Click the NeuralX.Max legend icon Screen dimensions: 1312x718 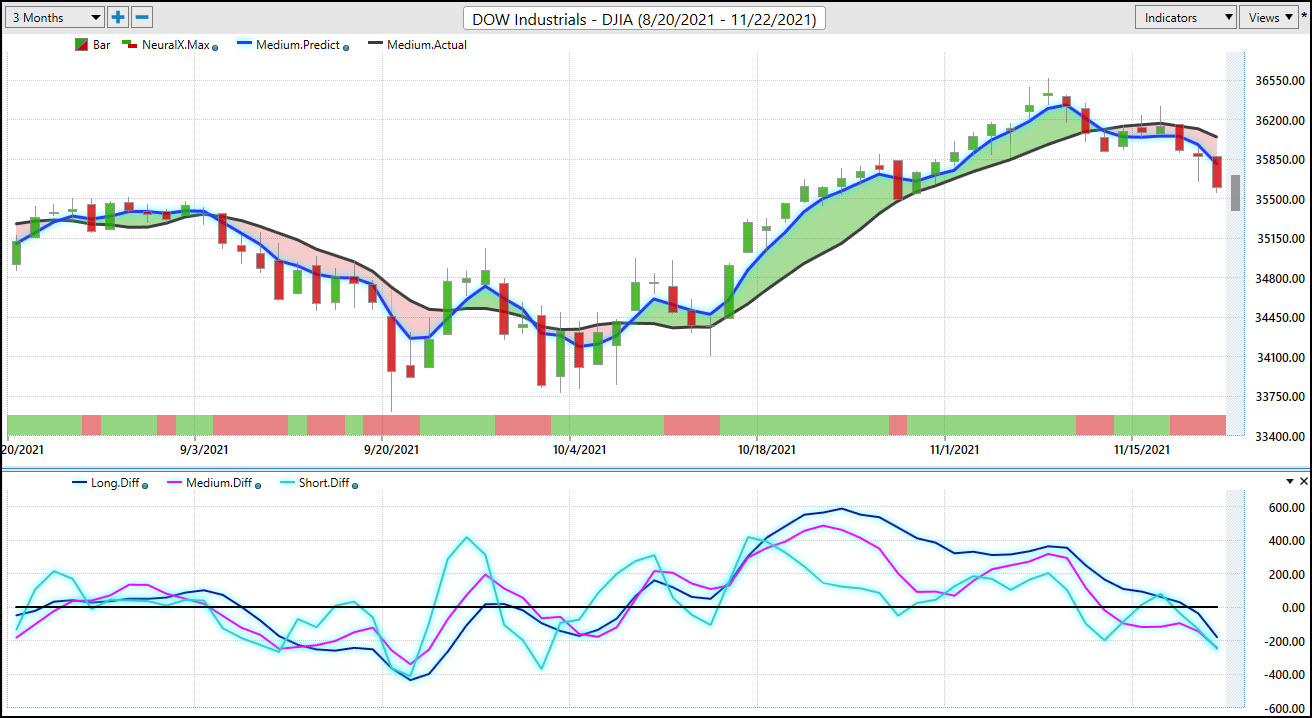point(130,44)
